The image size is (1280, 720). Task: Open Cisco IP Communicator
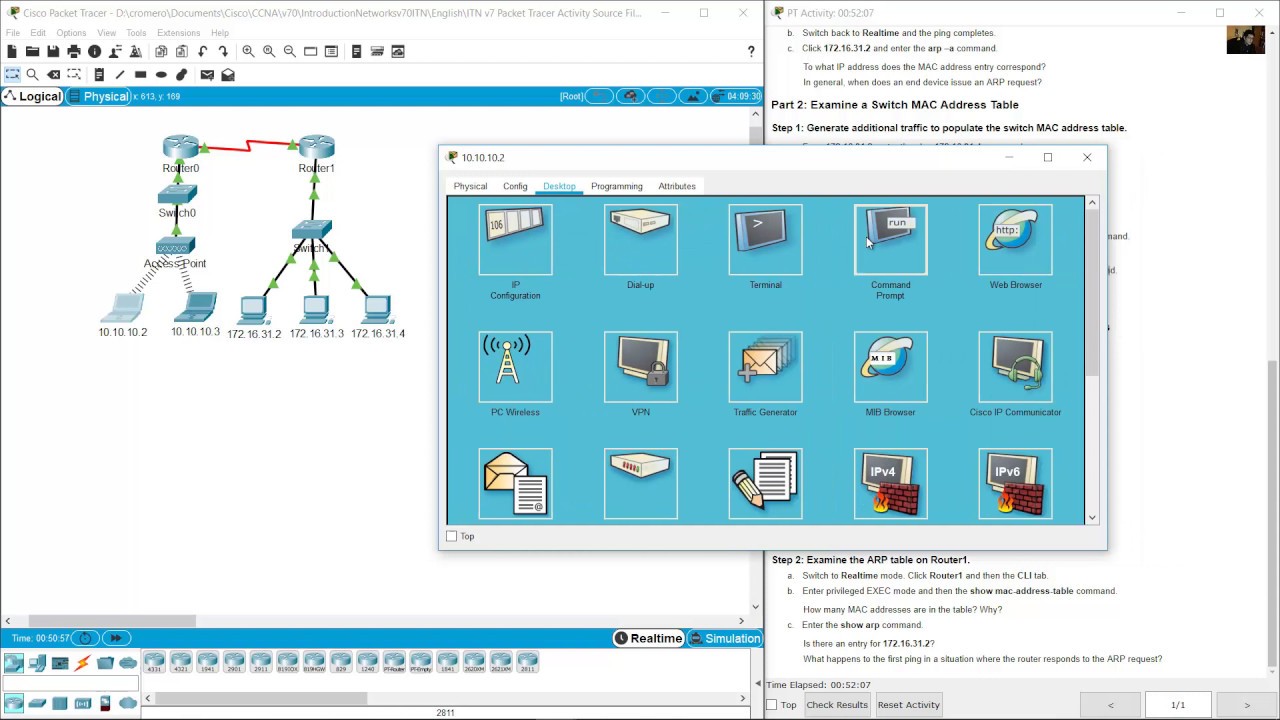click(x=1016, y=367)
